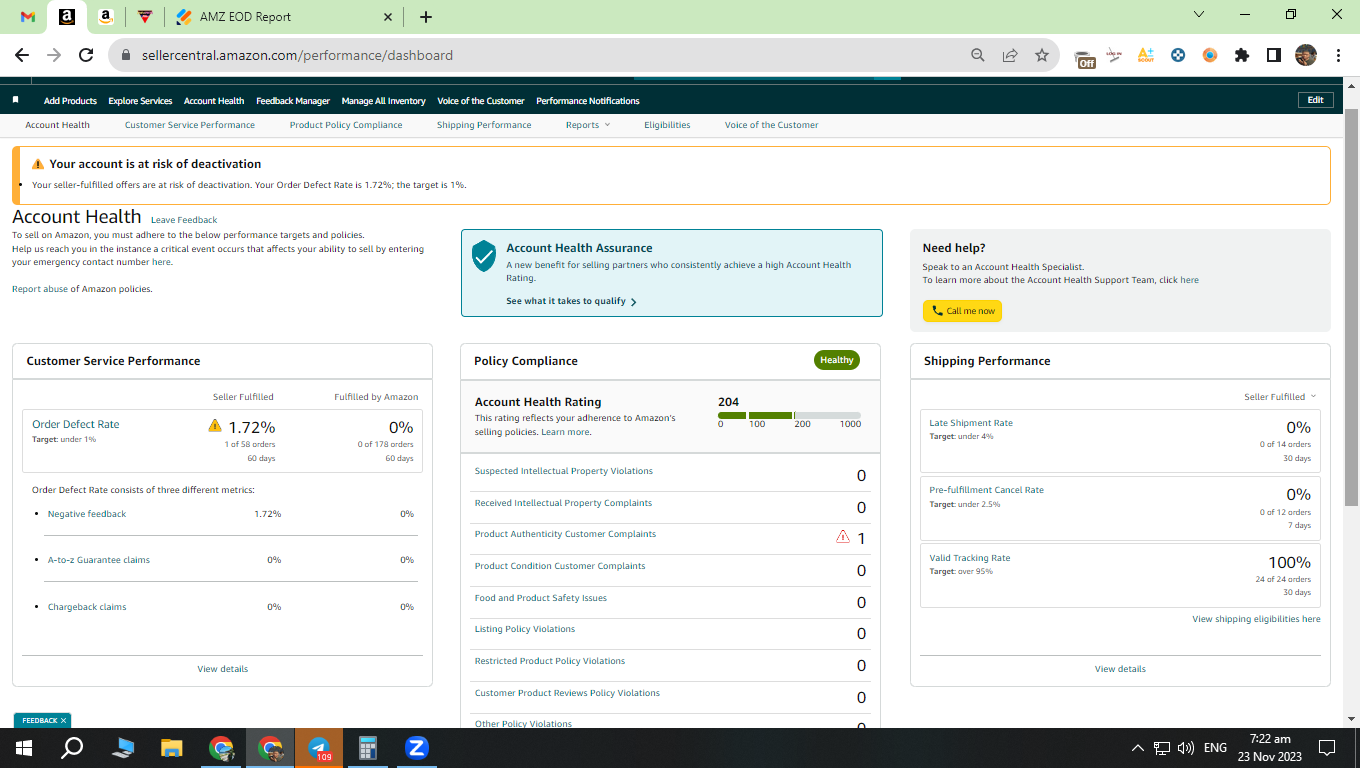This screenshot has width=1360, height=768.
Task: Open Performance Notifications
Action: [x=588, y=101]
